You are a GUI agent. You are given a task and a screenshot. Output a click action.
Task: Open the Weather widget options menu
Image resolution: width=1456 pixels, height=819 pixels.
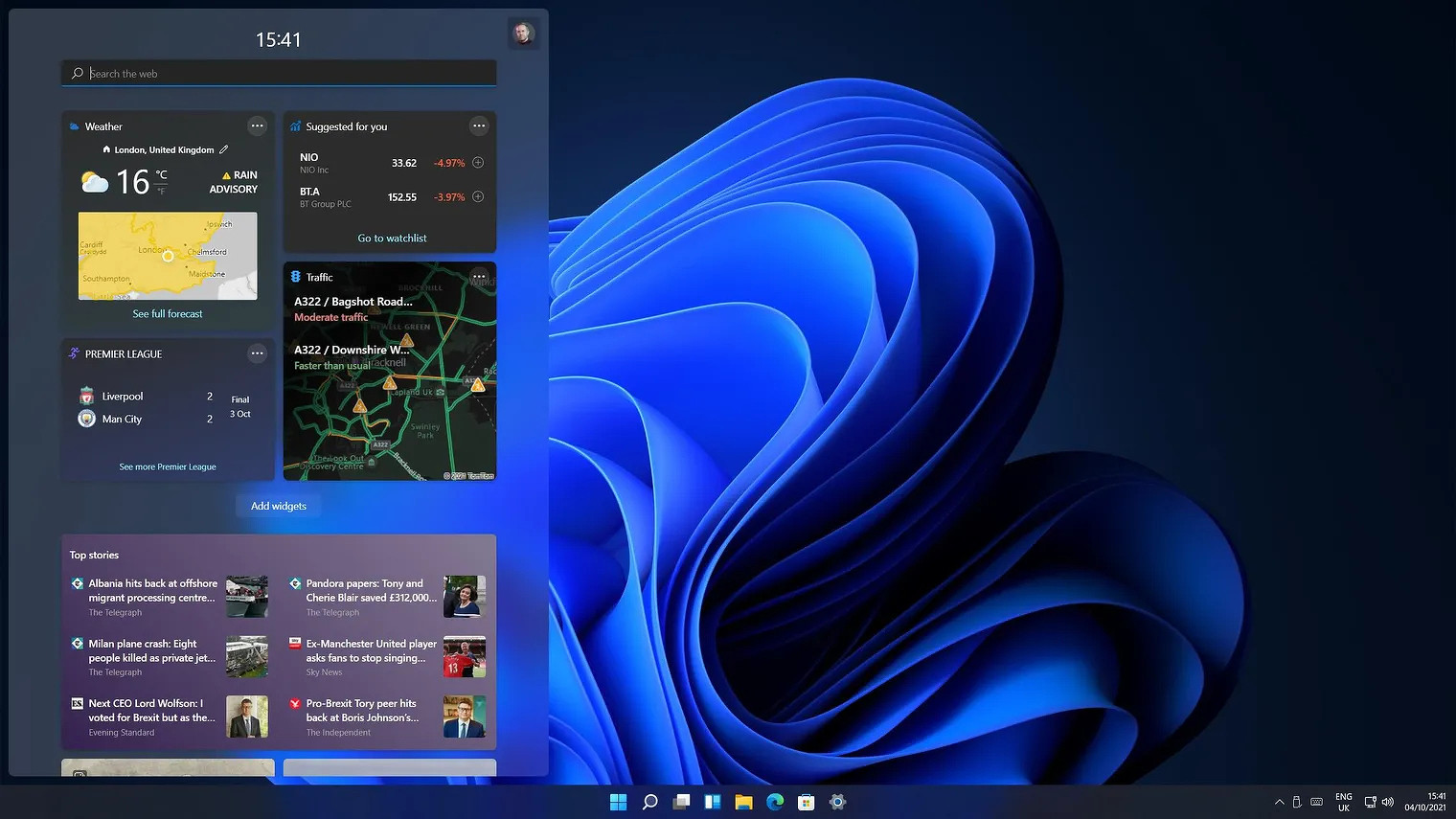[x=257, y=125]
